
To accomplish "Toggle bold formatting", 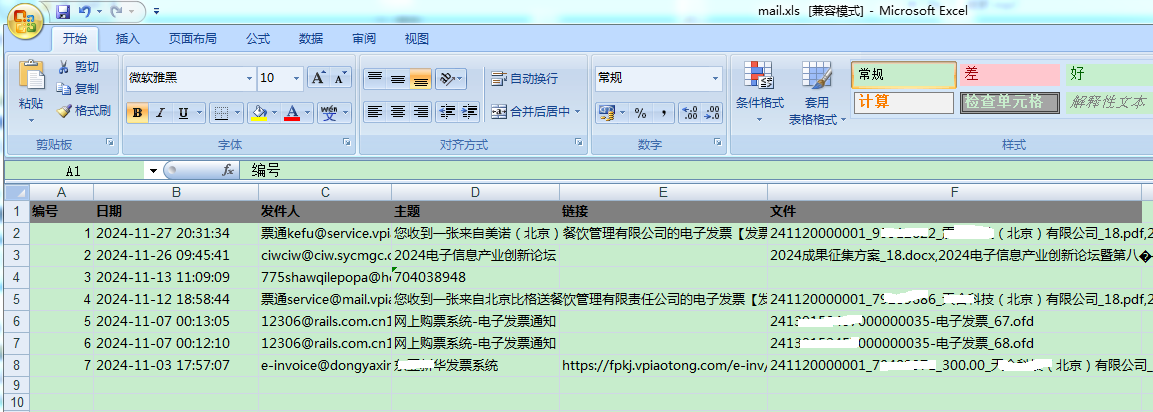I will (137, 113).
